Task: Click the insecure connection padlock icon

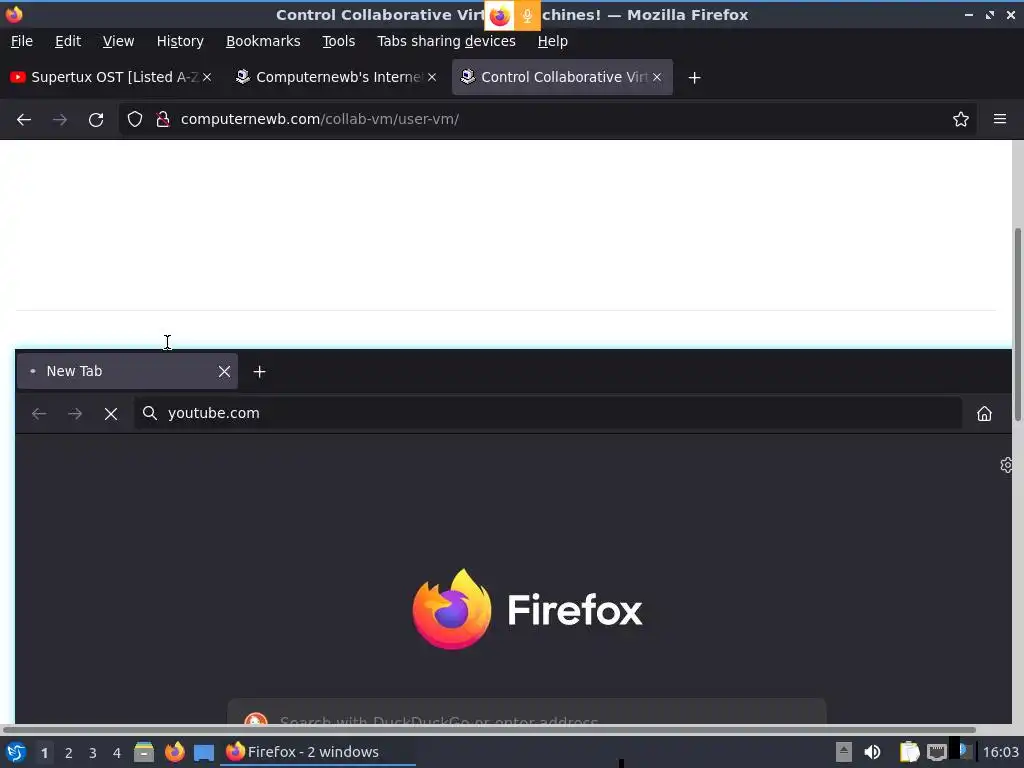Action: (163, 120)
